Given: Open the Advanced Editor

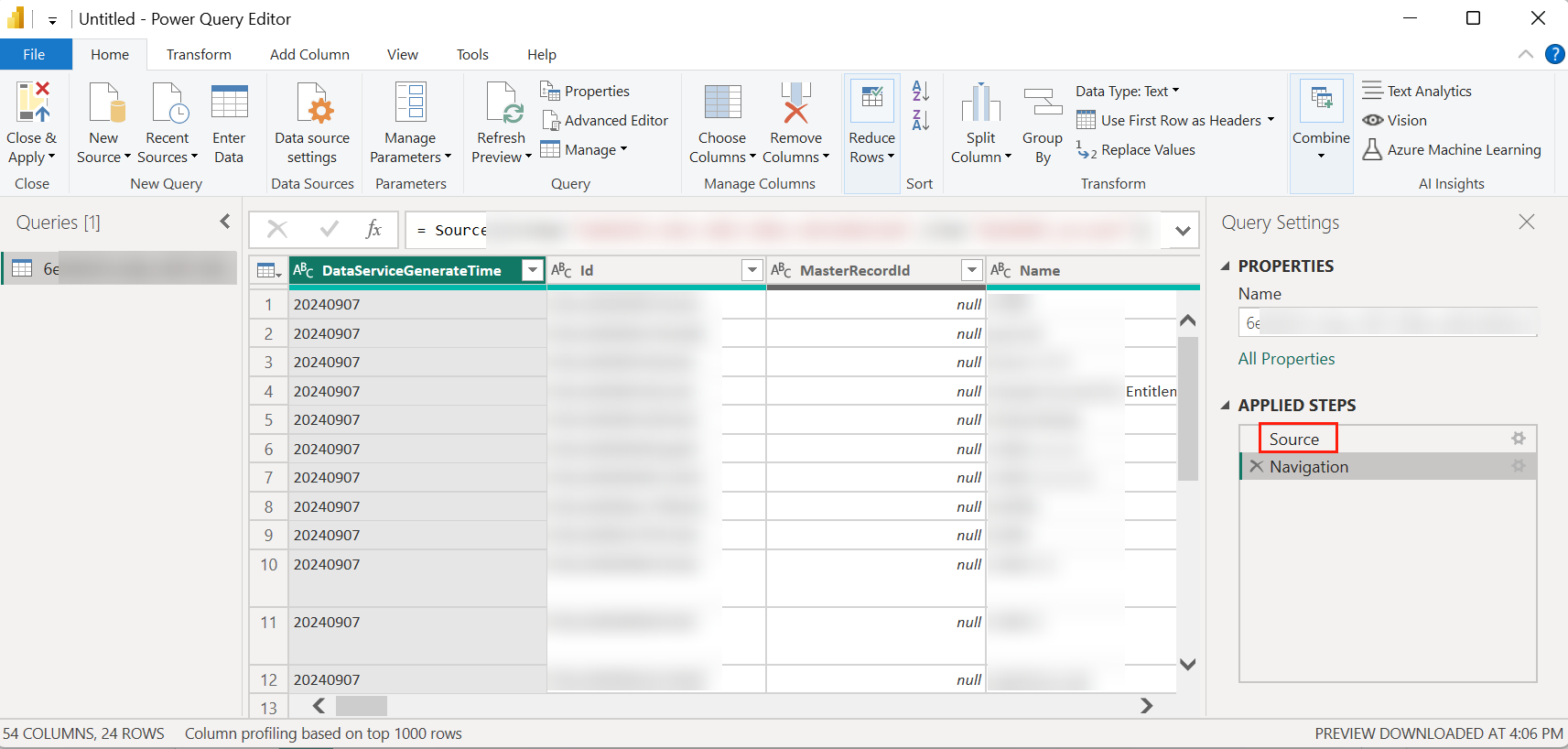Looking at the screenshot, I should [605, 121].
